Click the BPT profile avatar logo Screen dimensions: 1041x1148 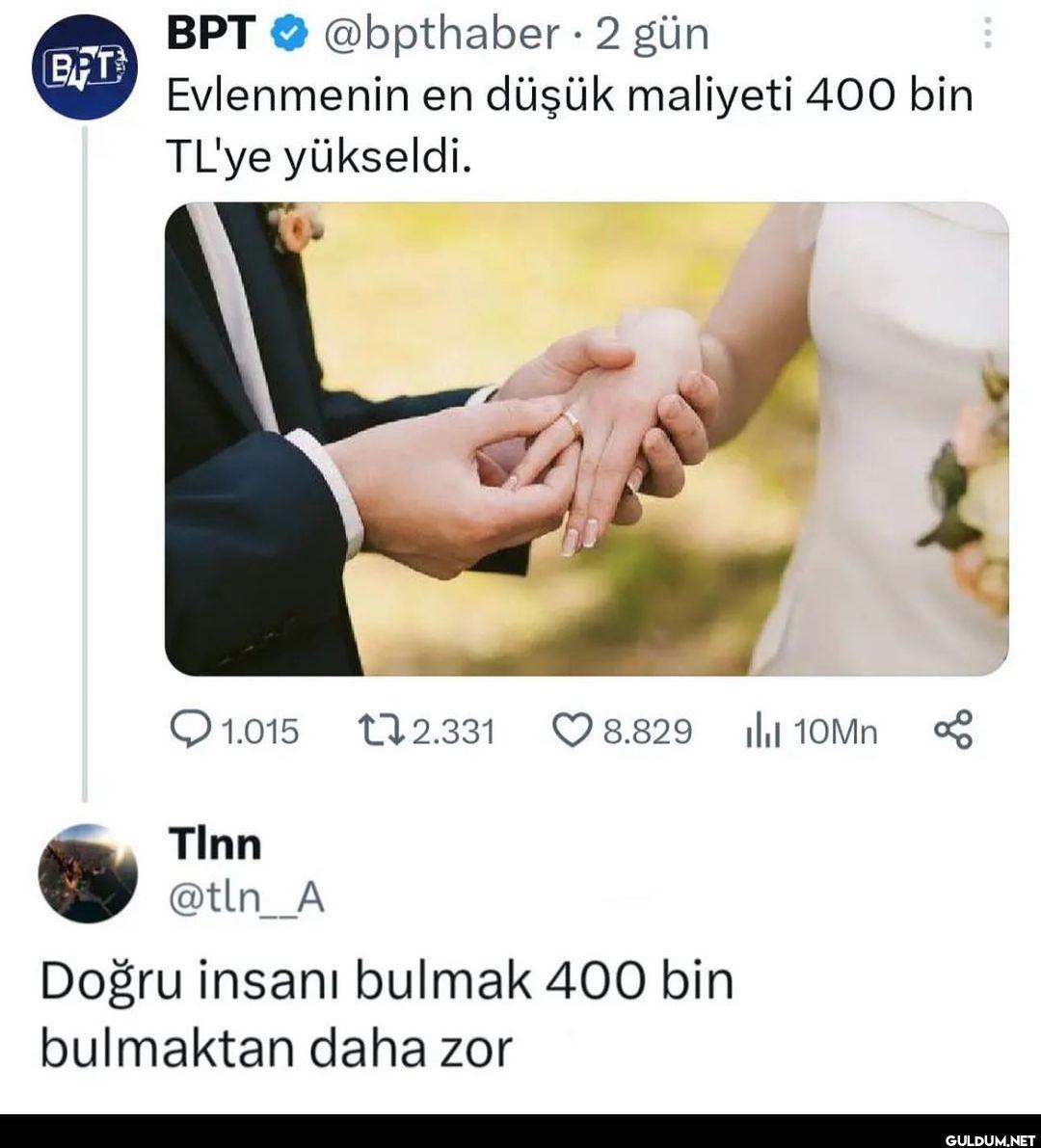coord(85,67)
